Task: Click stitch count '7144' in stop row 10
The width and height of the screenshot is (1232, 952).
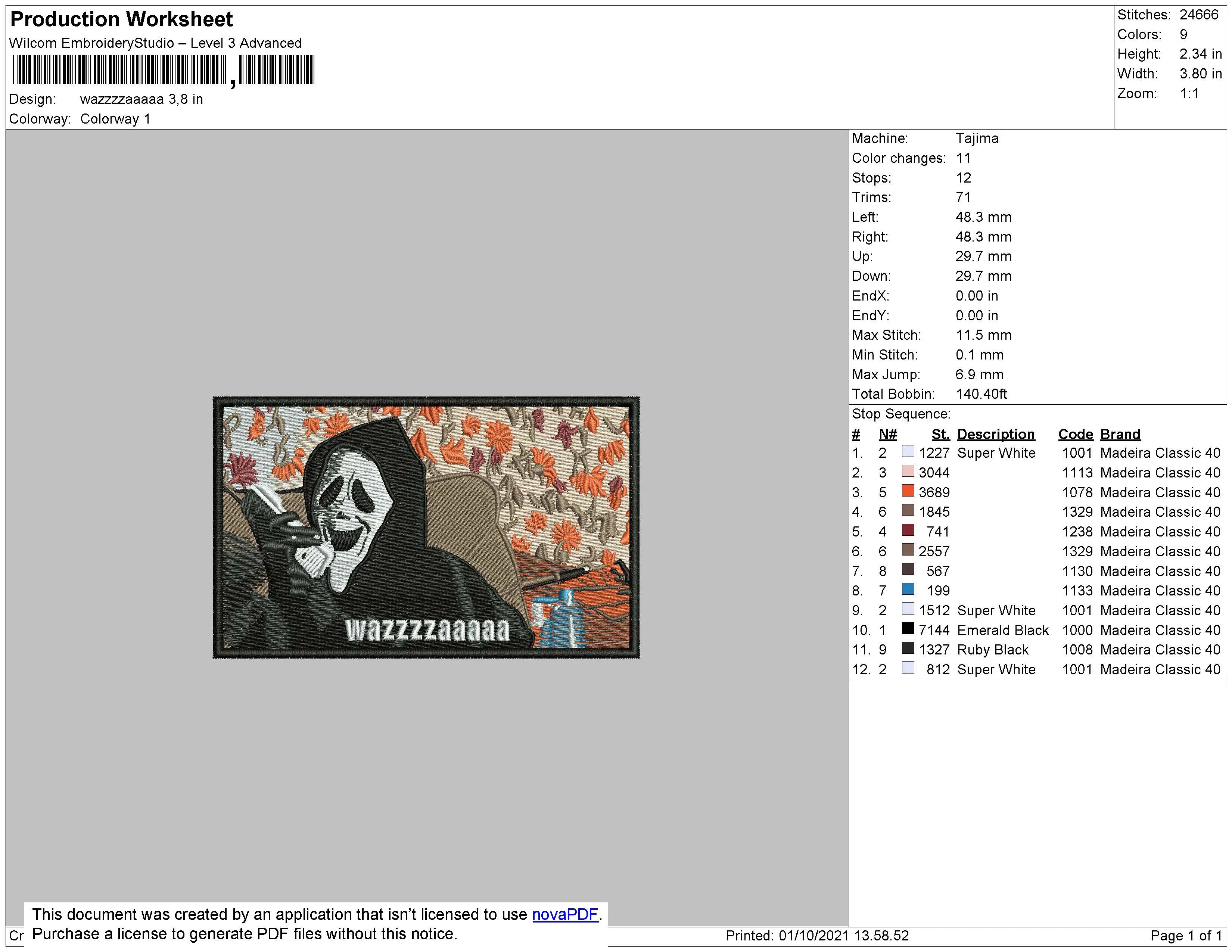Action: point(934,630)
